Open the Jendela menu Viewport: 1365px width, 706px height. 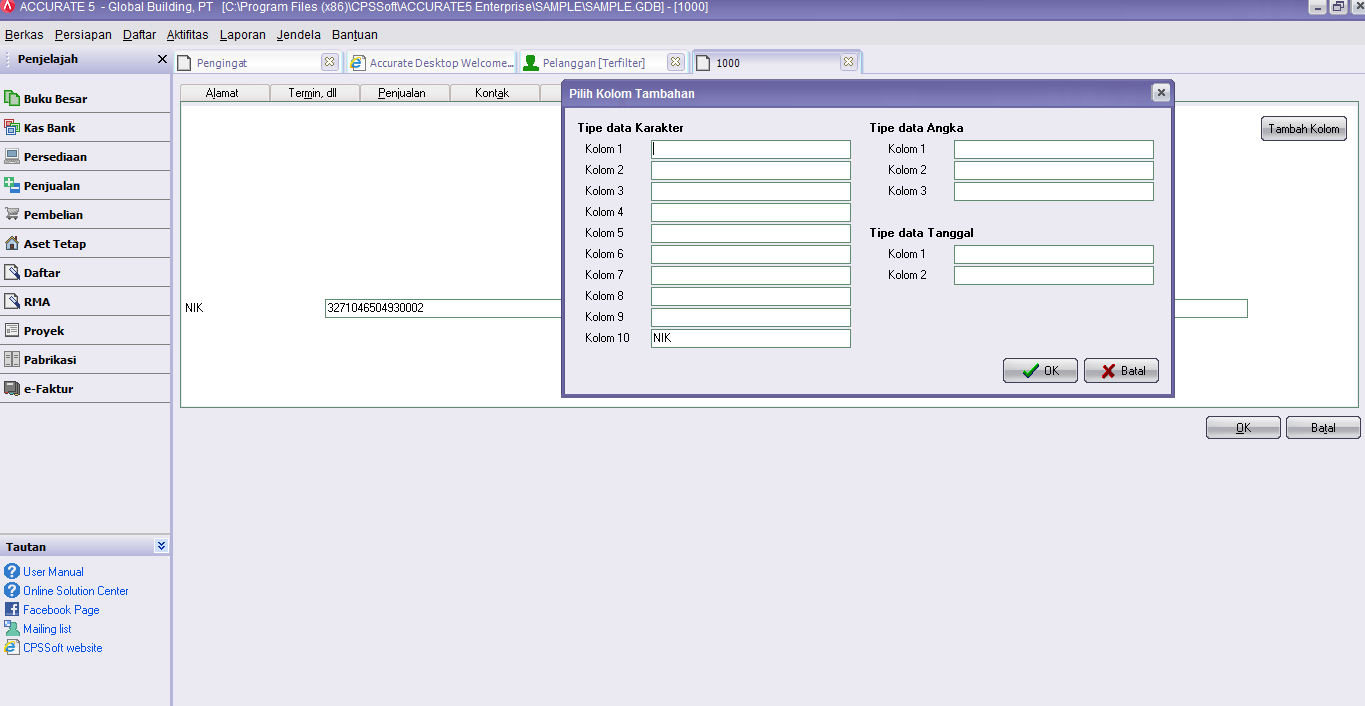click(x=299, y=34)
